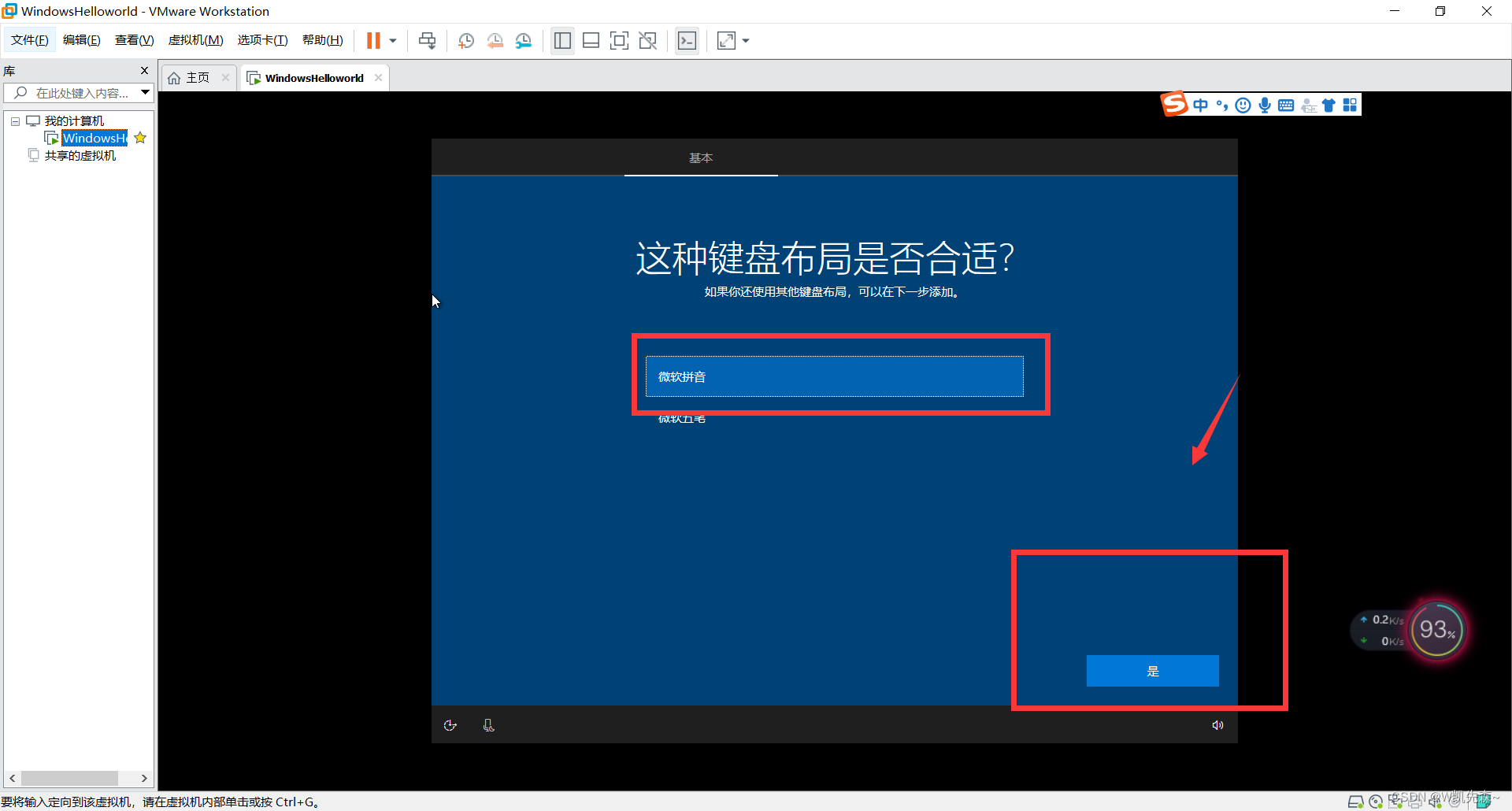Image resolution: width=1512 pixels, height=811 pixels.
Task: Open Sogou toolbox grid icon
Action: click(x=1350, y=106)
